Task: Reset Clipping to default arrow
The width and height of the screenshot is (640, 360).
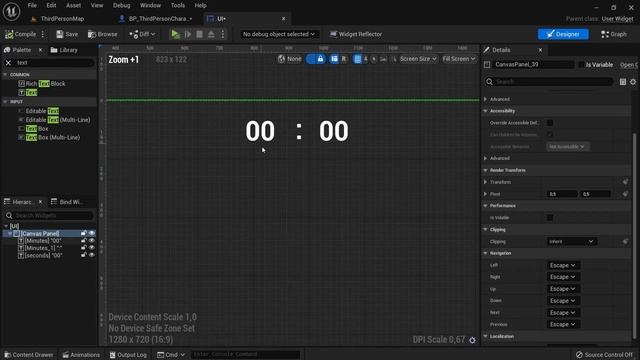Action: (625, 242)
